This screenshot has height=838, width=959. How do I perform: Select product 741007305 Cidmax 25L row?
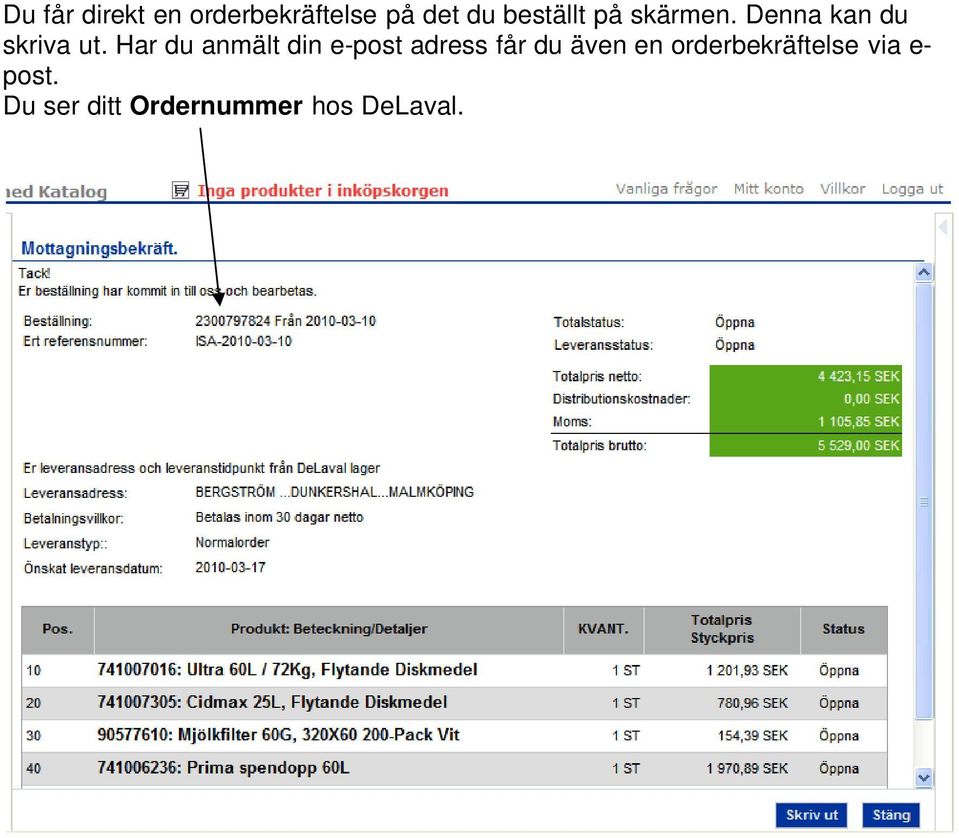tap(454, 703)
